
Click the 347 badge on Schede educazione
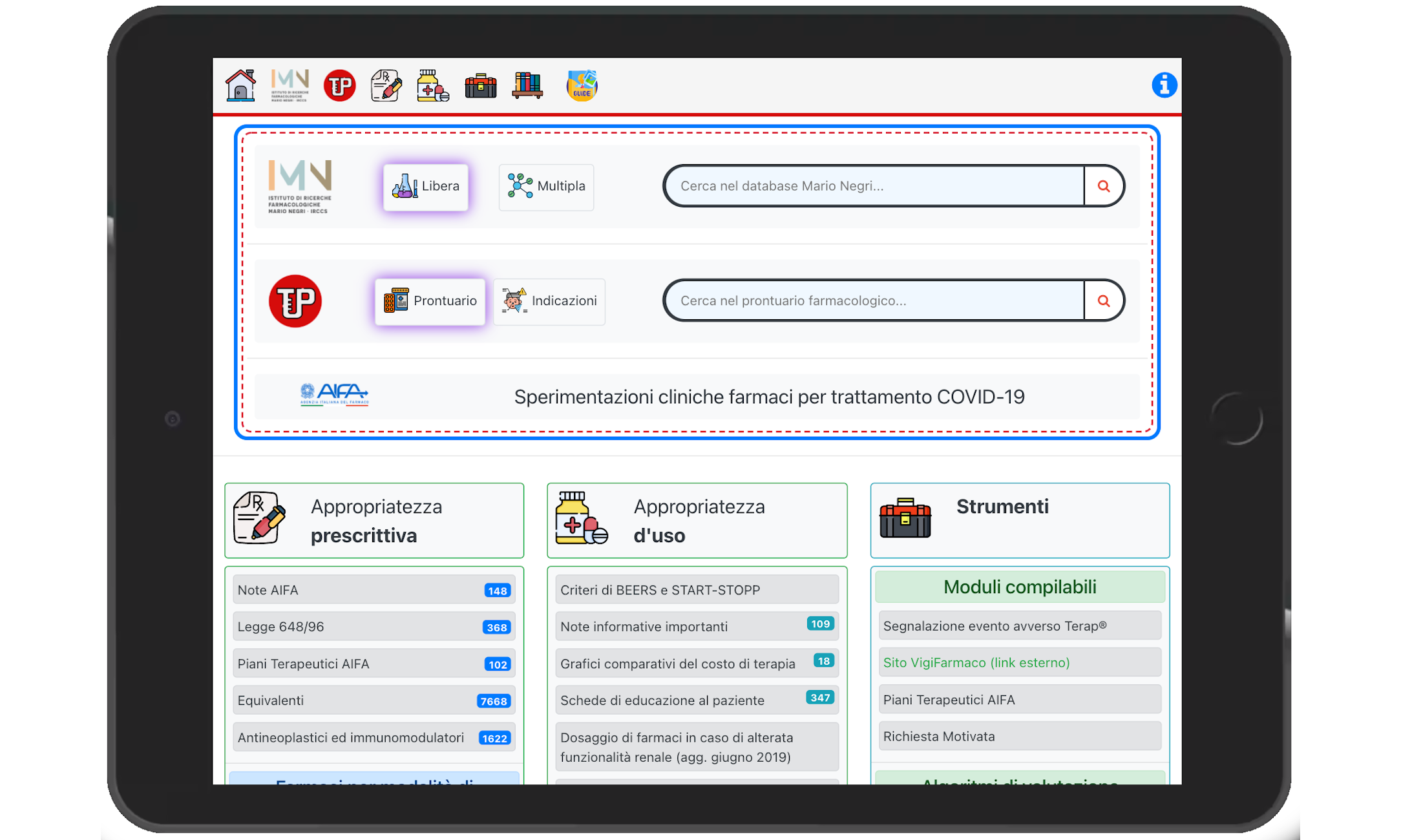coord(820,697)
